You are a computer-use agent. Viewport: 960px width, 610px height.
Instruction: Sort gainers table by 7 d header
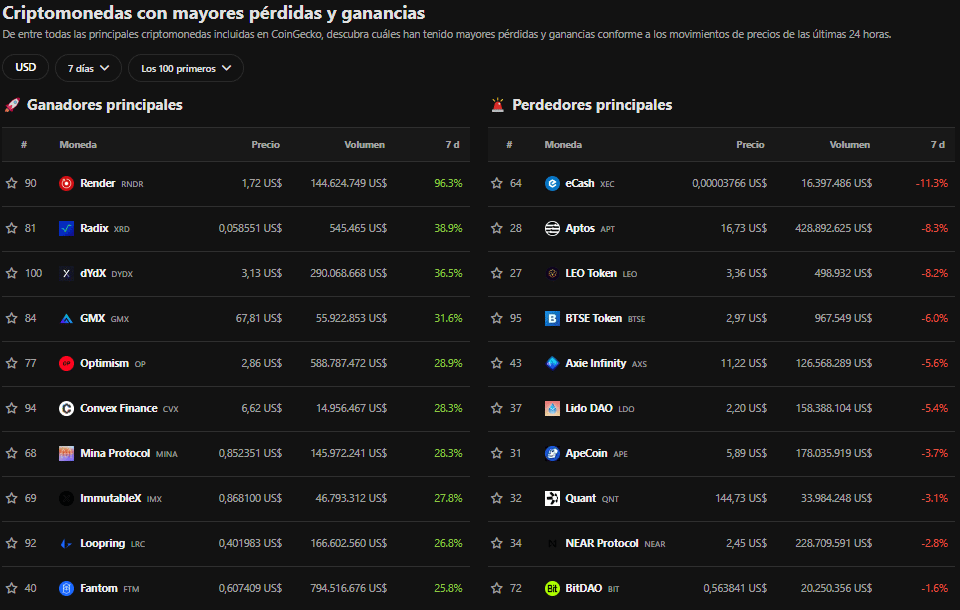tap(452, 145)
